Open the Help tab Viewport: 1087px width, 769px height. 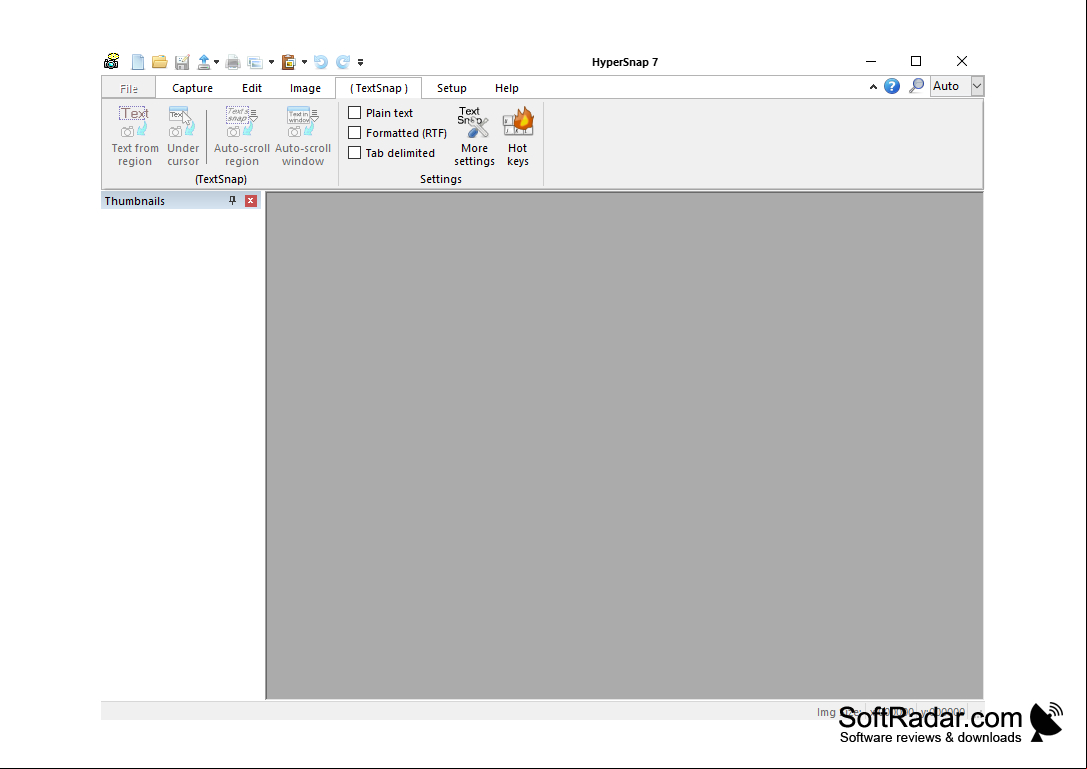click(x=507, y=88)
